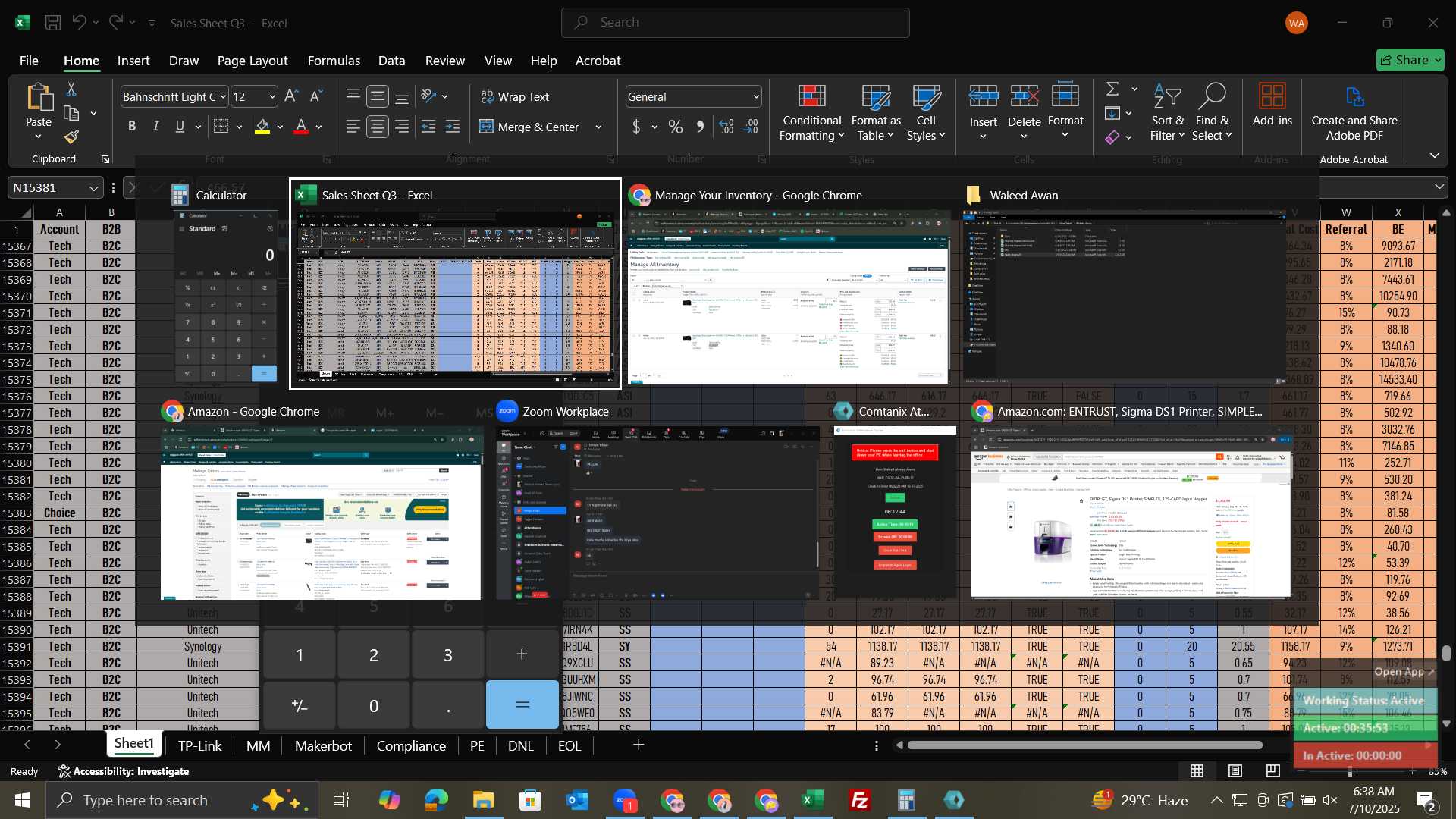Click the Increase Indent icon
Image resolution: width=1456 pixels, height=819 pixels.
pos(453,127)
